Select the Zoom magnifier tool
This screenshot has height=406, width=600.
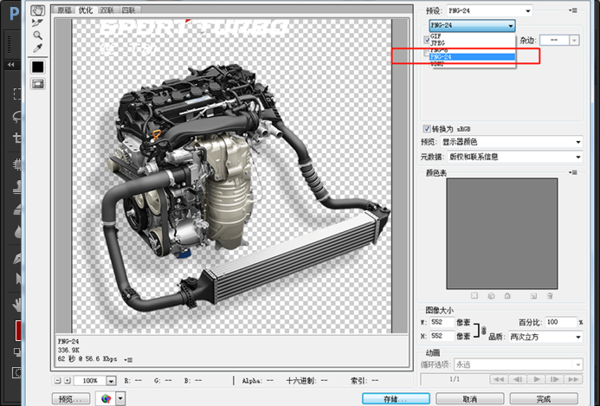(x=38, y=34)
